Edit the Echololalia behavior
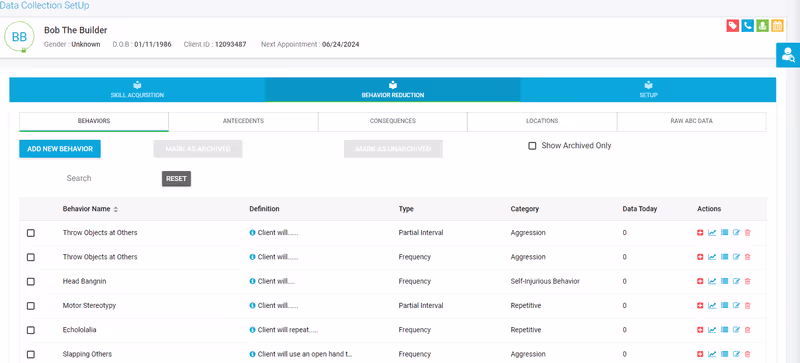This screenshot has width=800, height=363. 736,330
